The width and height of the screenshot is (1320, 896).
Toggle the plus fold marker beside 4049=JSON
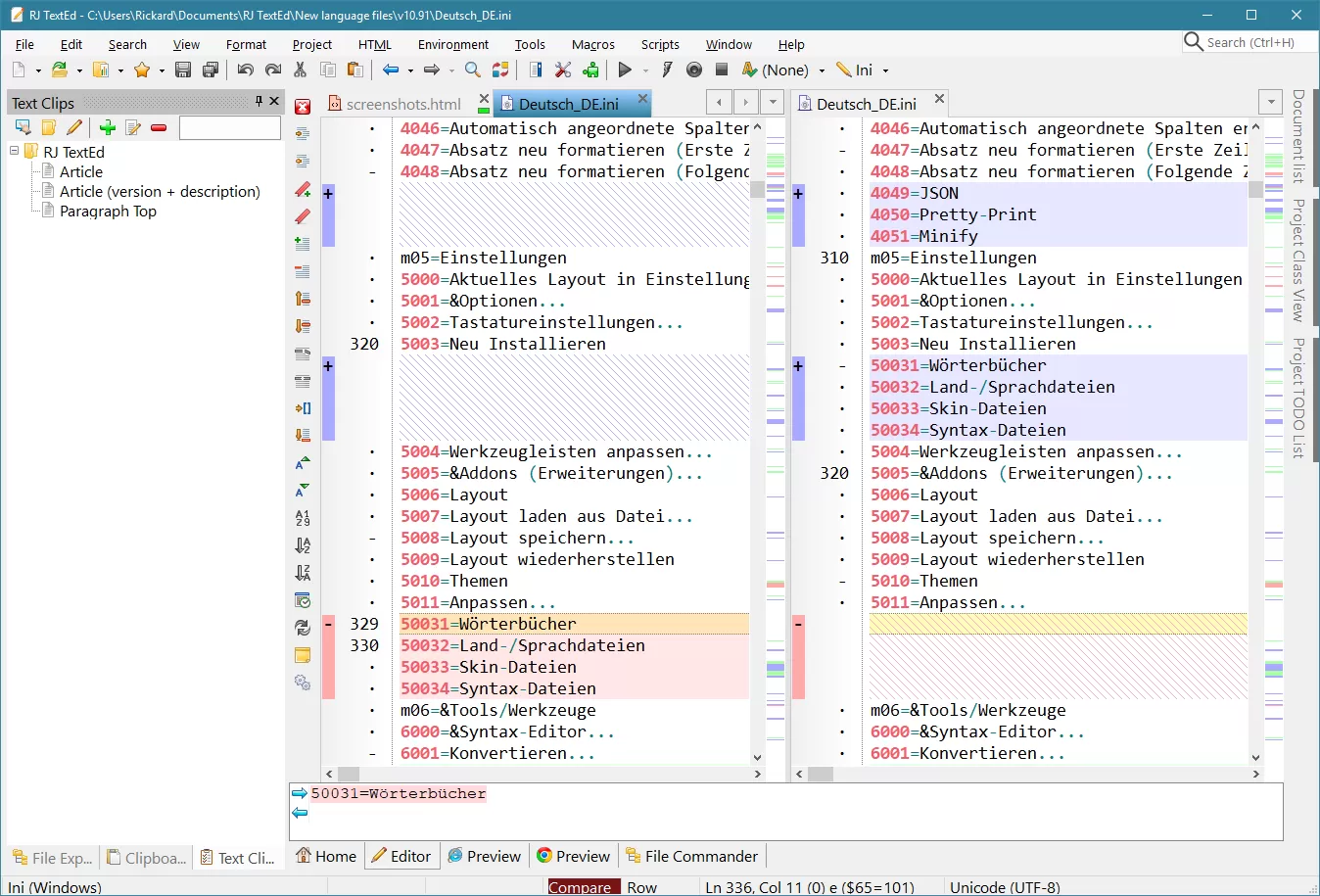pos(798,194)
